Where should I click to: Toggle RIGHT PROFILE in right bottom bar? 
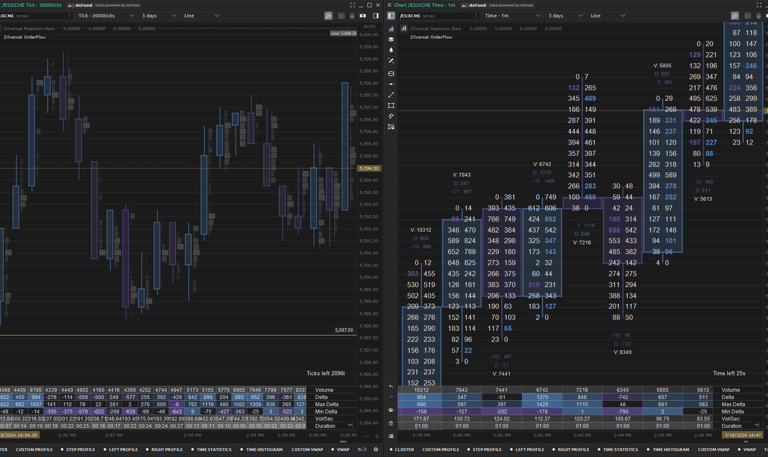point(571,449)
